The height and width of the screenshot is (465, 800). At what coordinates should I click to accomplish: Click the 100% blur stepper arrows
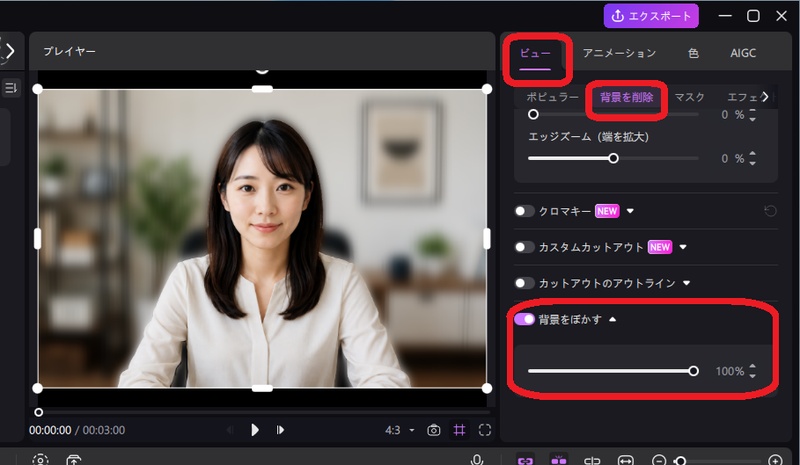[x=753, y=371]
